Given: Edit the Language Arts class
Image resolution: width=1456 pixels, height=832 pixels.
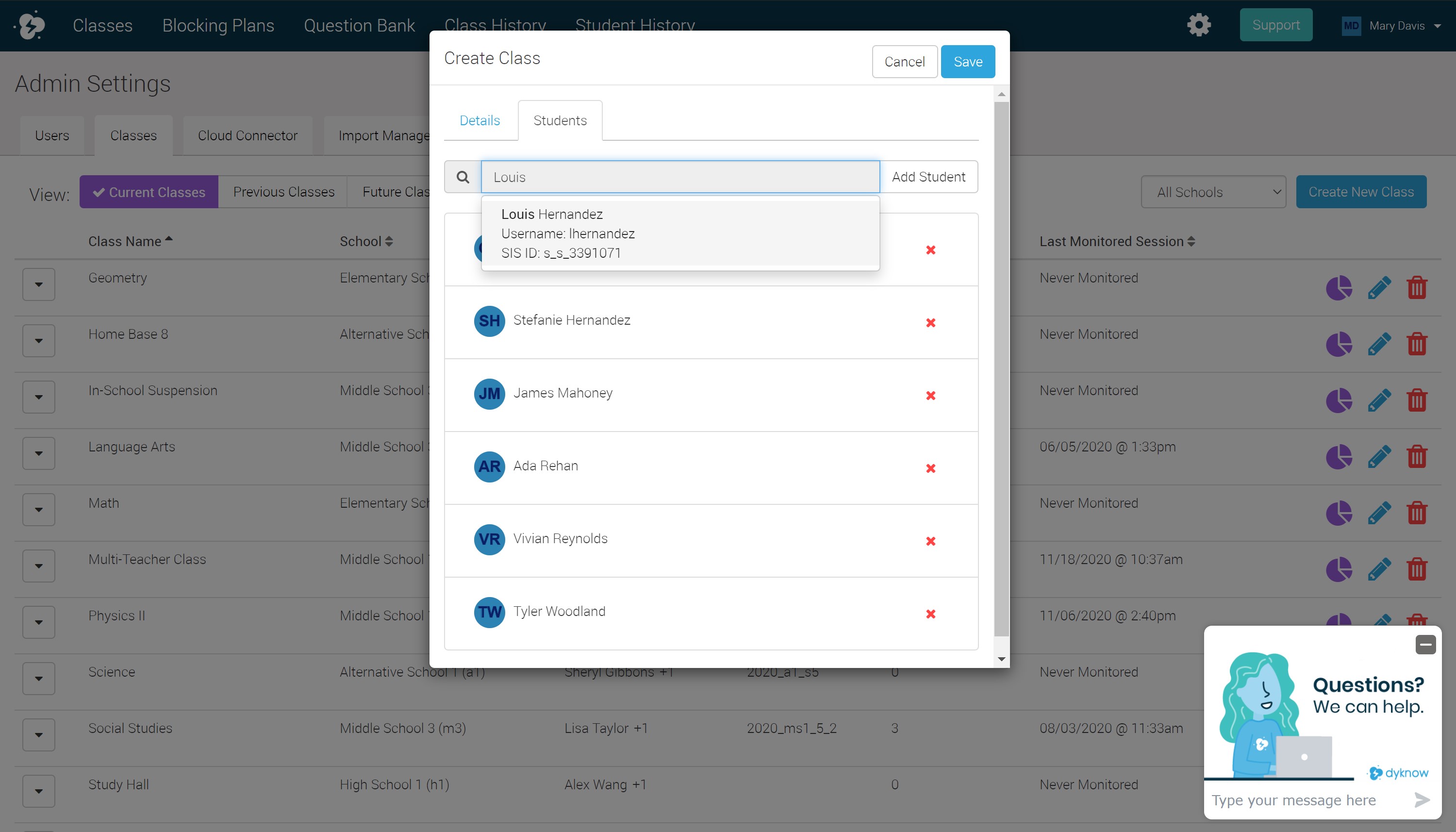Looking at the screenshot, I should pos(1379,457).
